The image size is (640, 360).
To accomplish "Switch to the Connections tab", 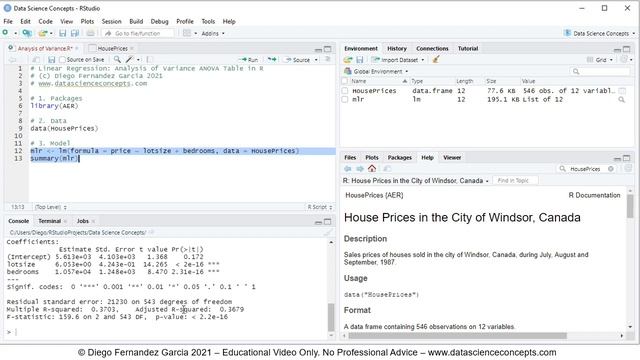I will 432,49.
